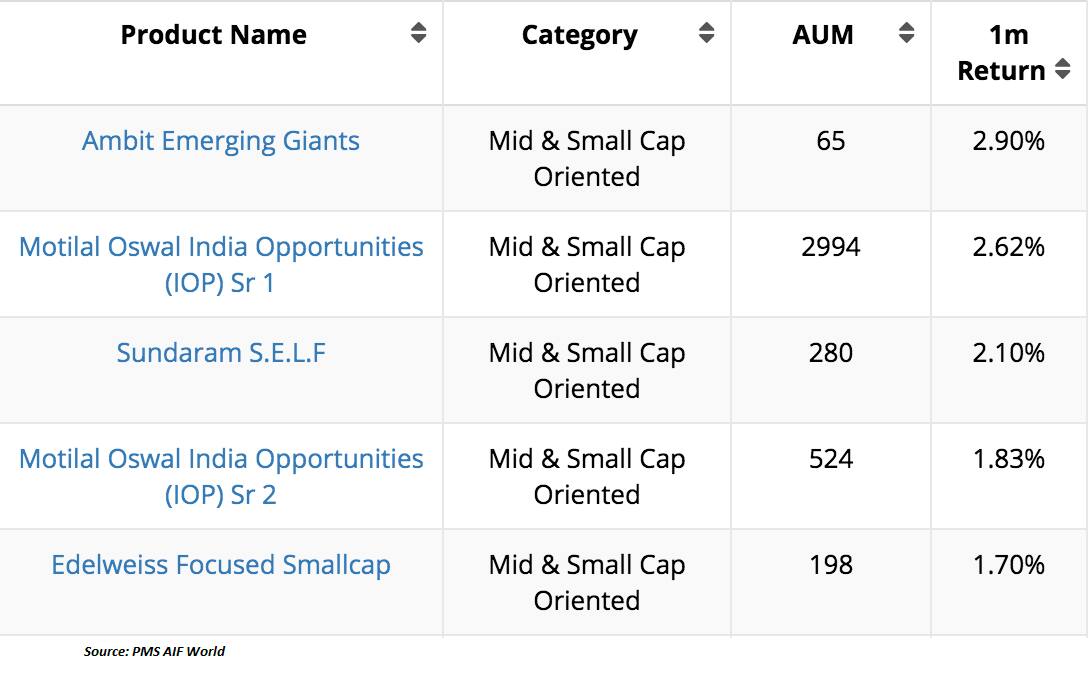Screen dimensions: 1088x678
Task: Click the 2.90% return value
Action: click(1008, 141)
